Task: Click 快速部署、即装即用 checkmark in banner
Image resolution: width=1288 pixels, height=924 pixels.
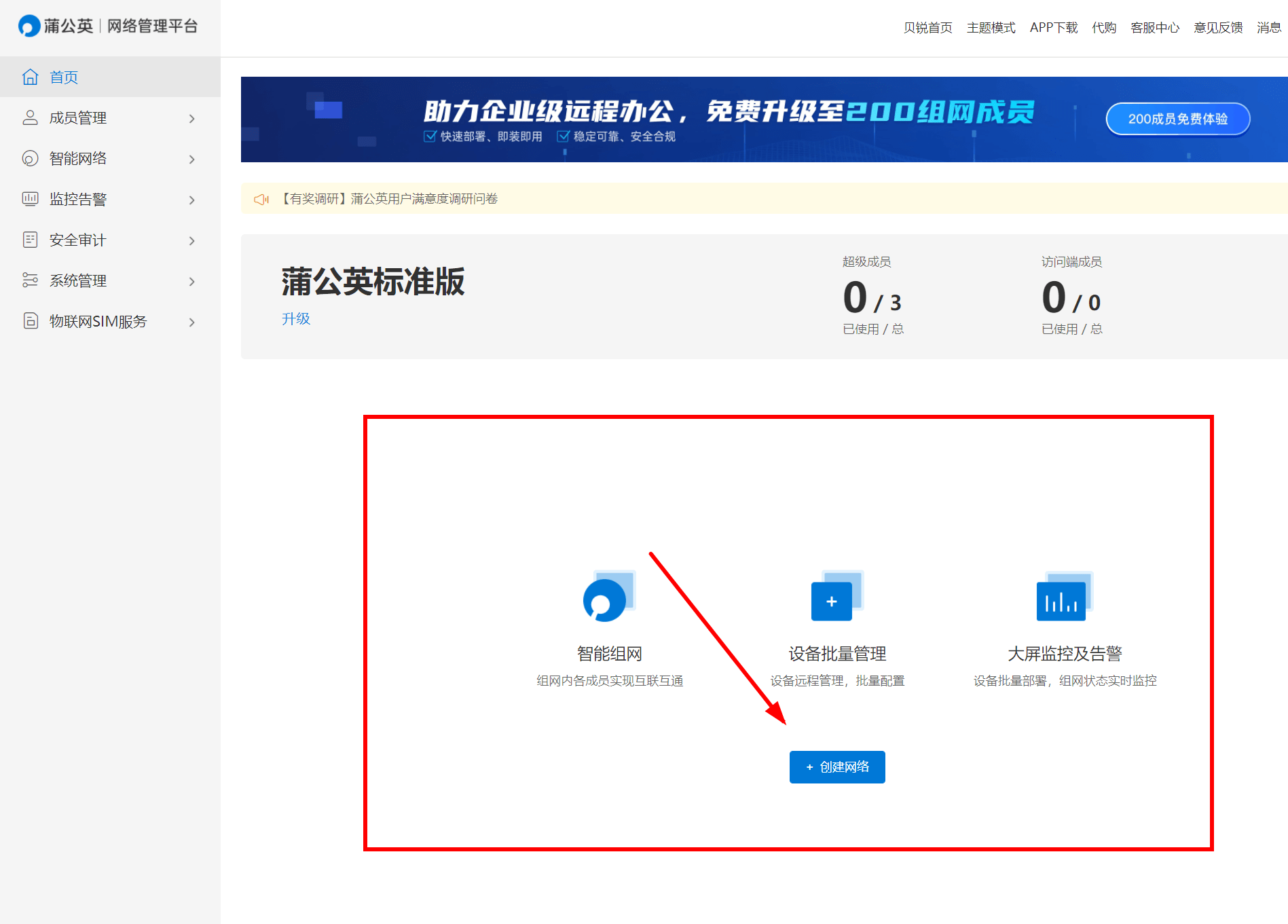Action: [x=430, y=136]
